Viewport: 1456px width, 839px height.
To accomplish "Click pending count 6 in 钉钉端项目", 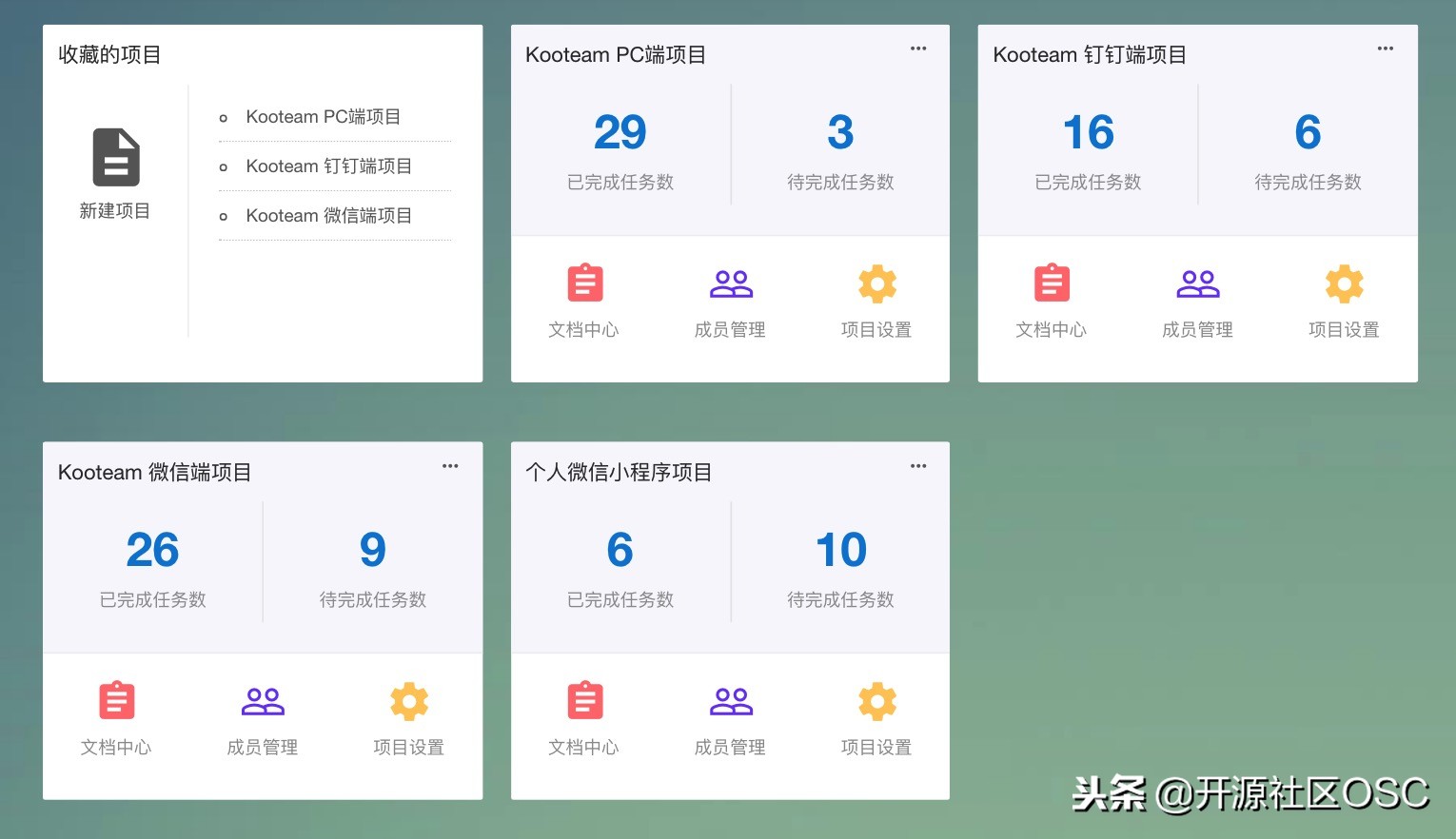I will [1308, 132].
